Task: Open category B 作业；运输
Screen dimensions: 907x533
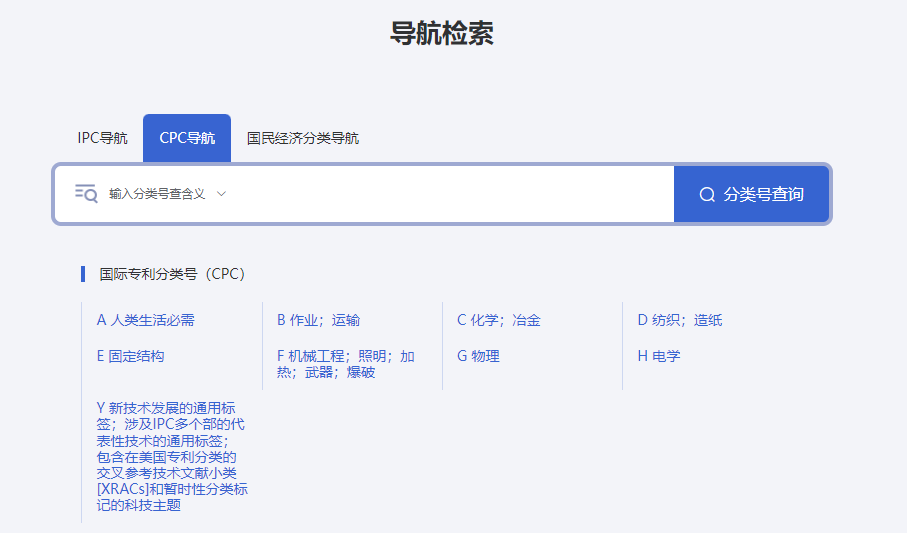Action: click(318, 320)
